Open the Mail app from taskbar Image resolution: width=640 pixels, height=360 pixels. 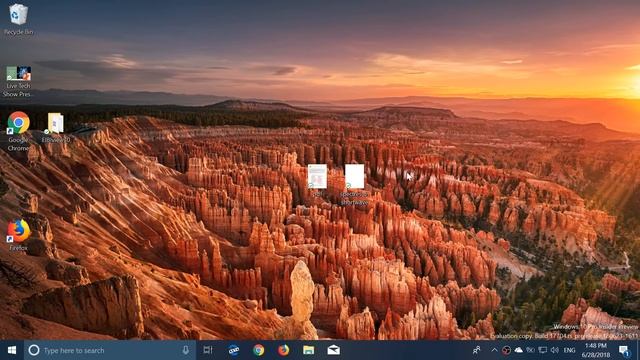coord(333,350)
